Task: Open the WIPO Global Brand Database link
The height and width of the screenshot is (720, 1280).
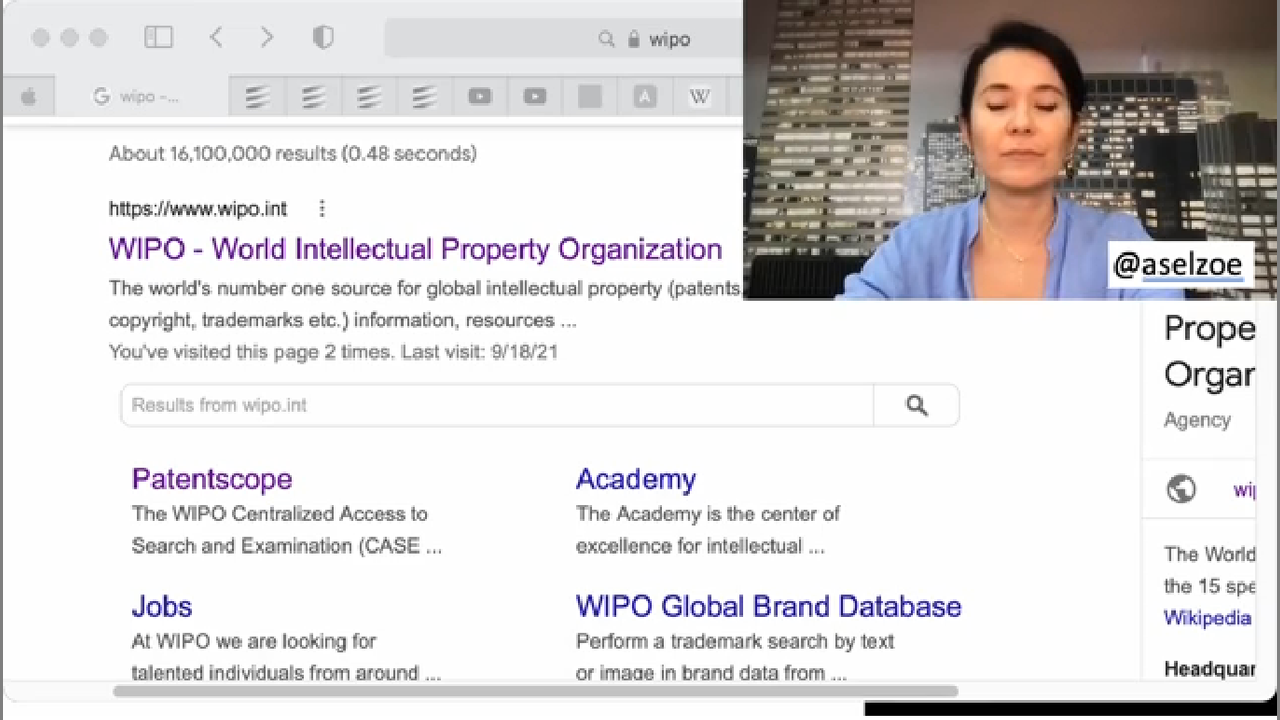Action: click(768, 607)
